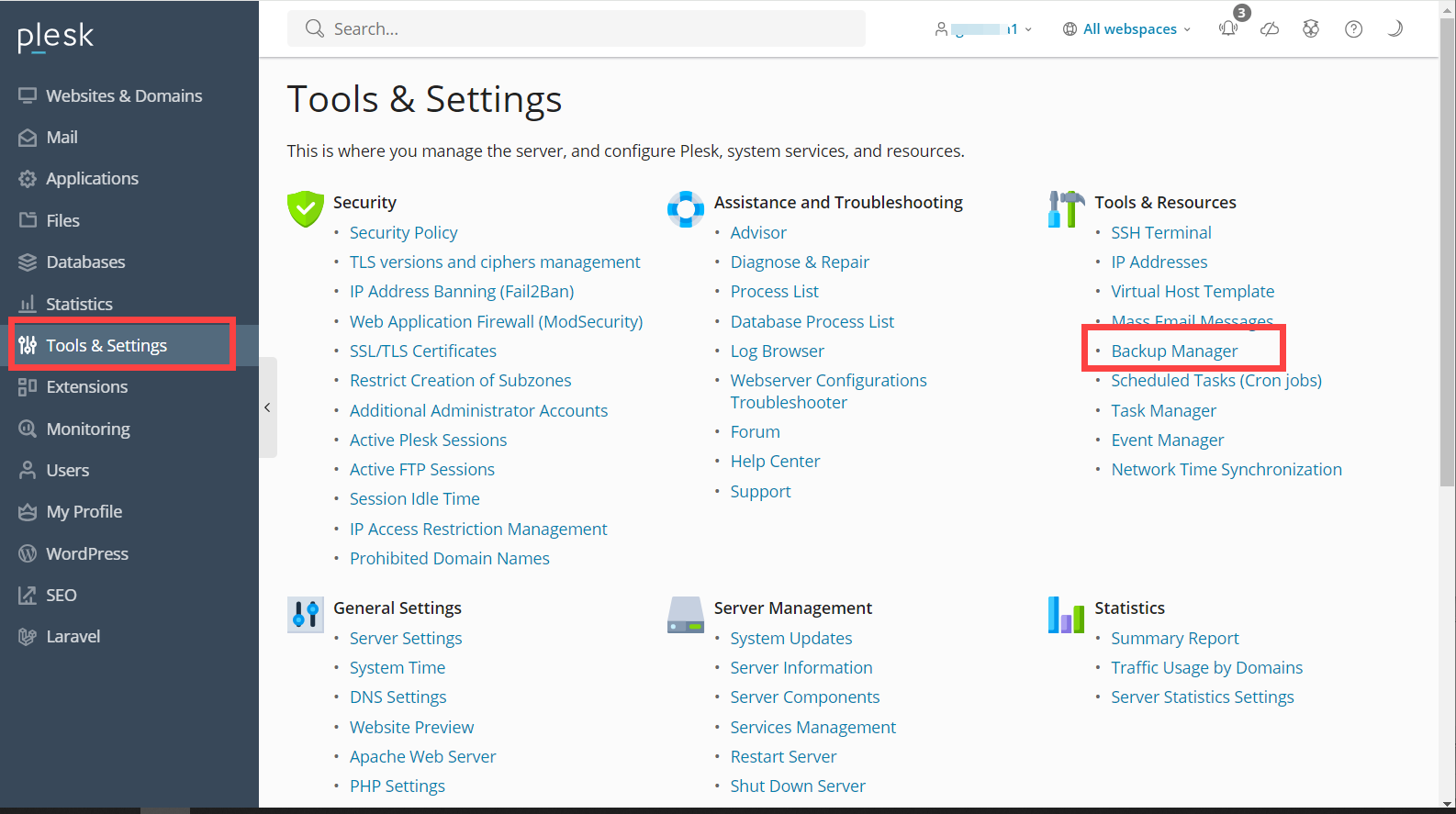Open Summary Report link

pyautogui.click(x=1174, y=639)
